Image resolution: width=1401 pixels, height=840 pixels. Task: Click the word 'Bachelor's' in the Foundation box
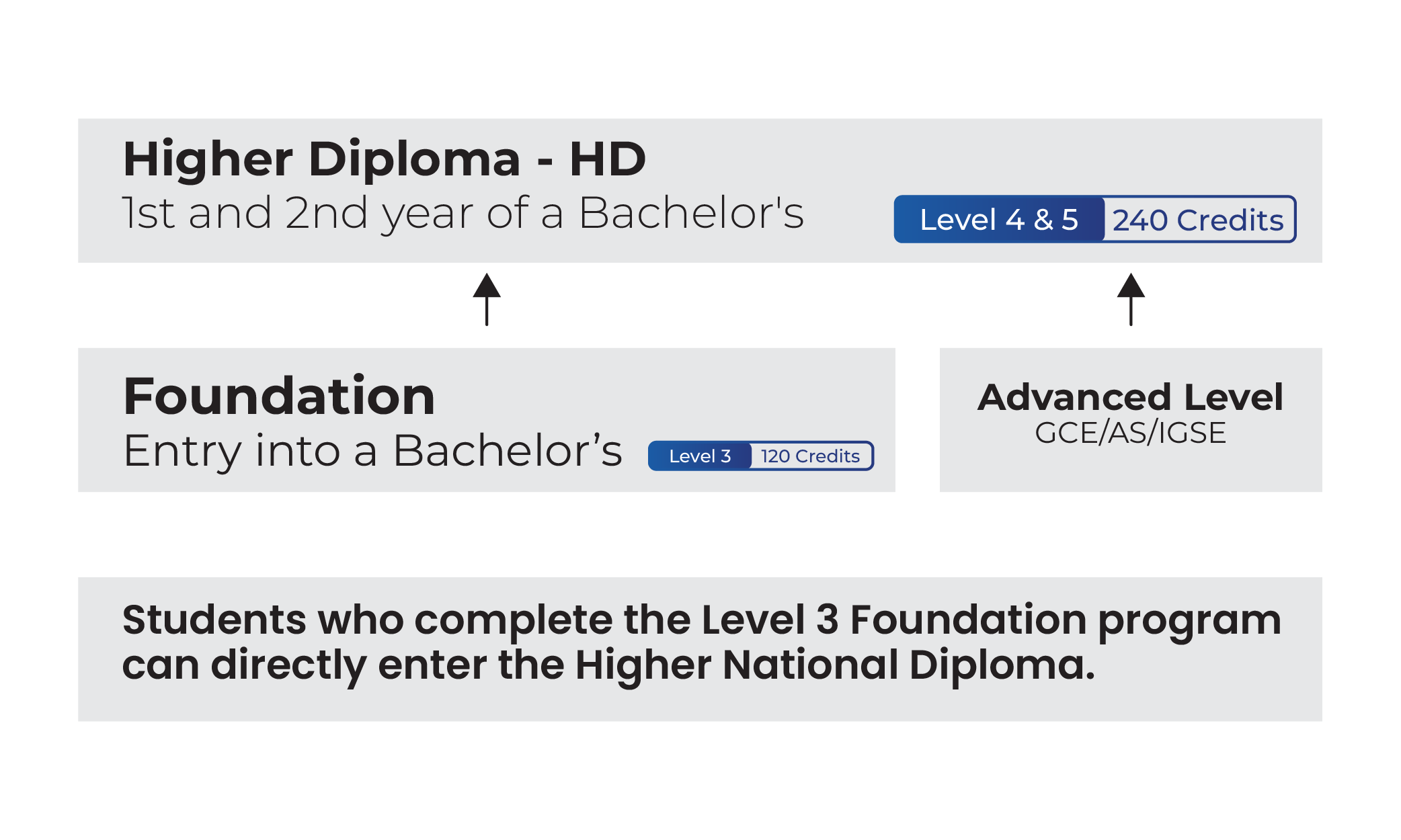(508, 450)
